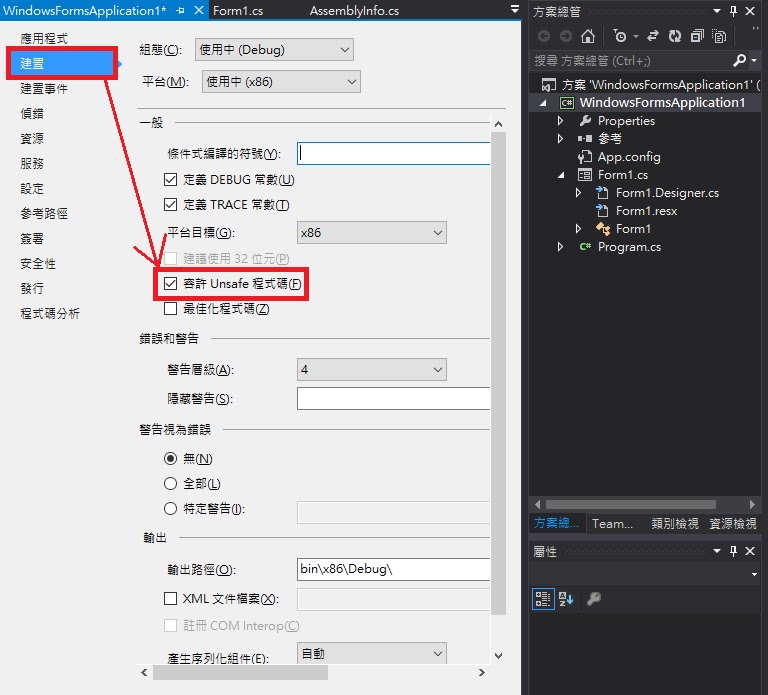
Task: Select the 建置 properties page
Action: (x=62, y=63)
